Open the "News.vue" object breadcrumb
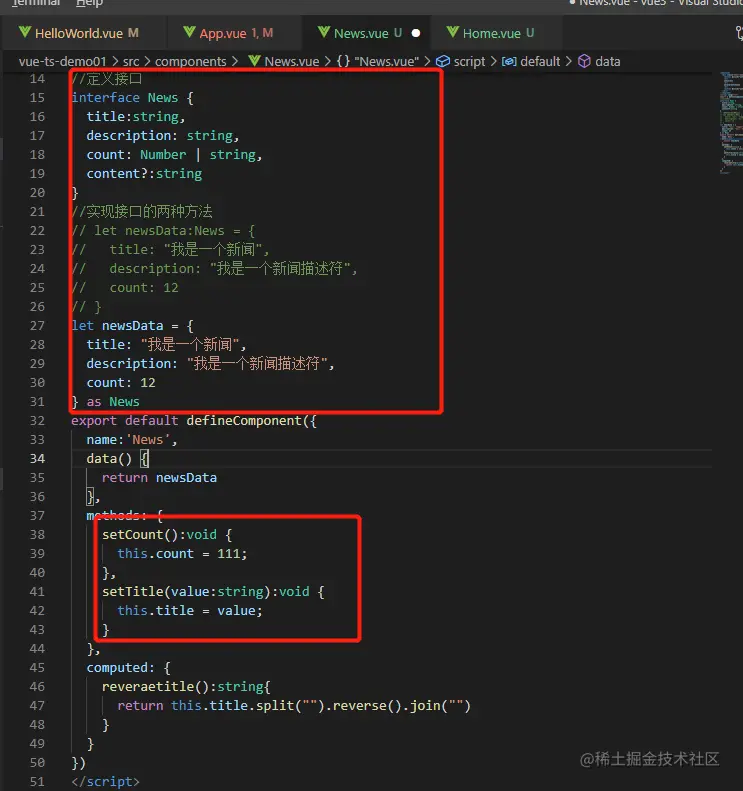743x791 pixels. coord(386,62)
